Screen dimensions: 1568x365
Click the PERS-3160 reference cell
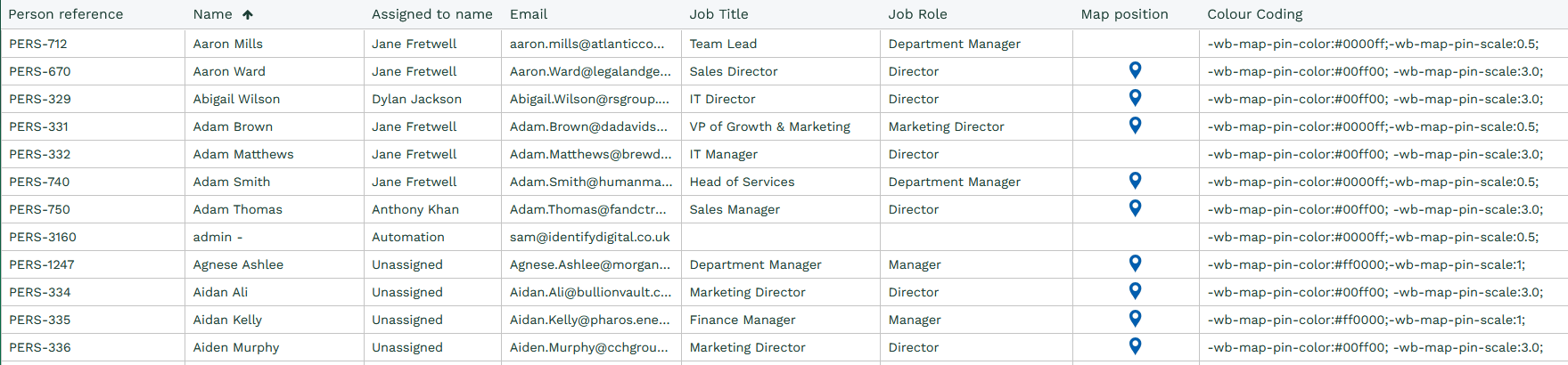point(43,237)
